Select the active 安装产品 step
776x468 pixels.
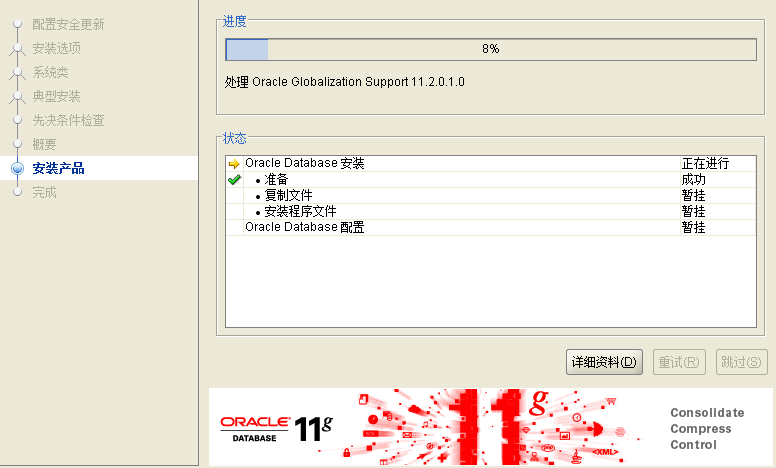pyautogui.click(x=58, y=168)
